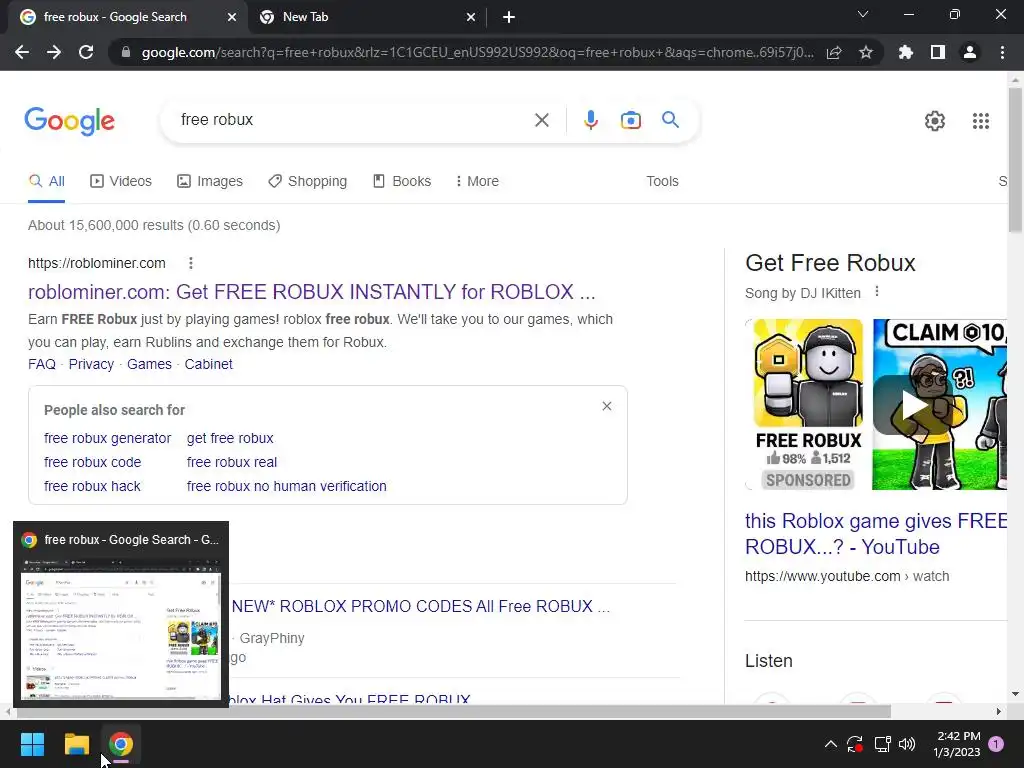Open the Chrome three-dot menu
The width and height of the screenshot is (1024, 768).
(x=1002, y=52)
